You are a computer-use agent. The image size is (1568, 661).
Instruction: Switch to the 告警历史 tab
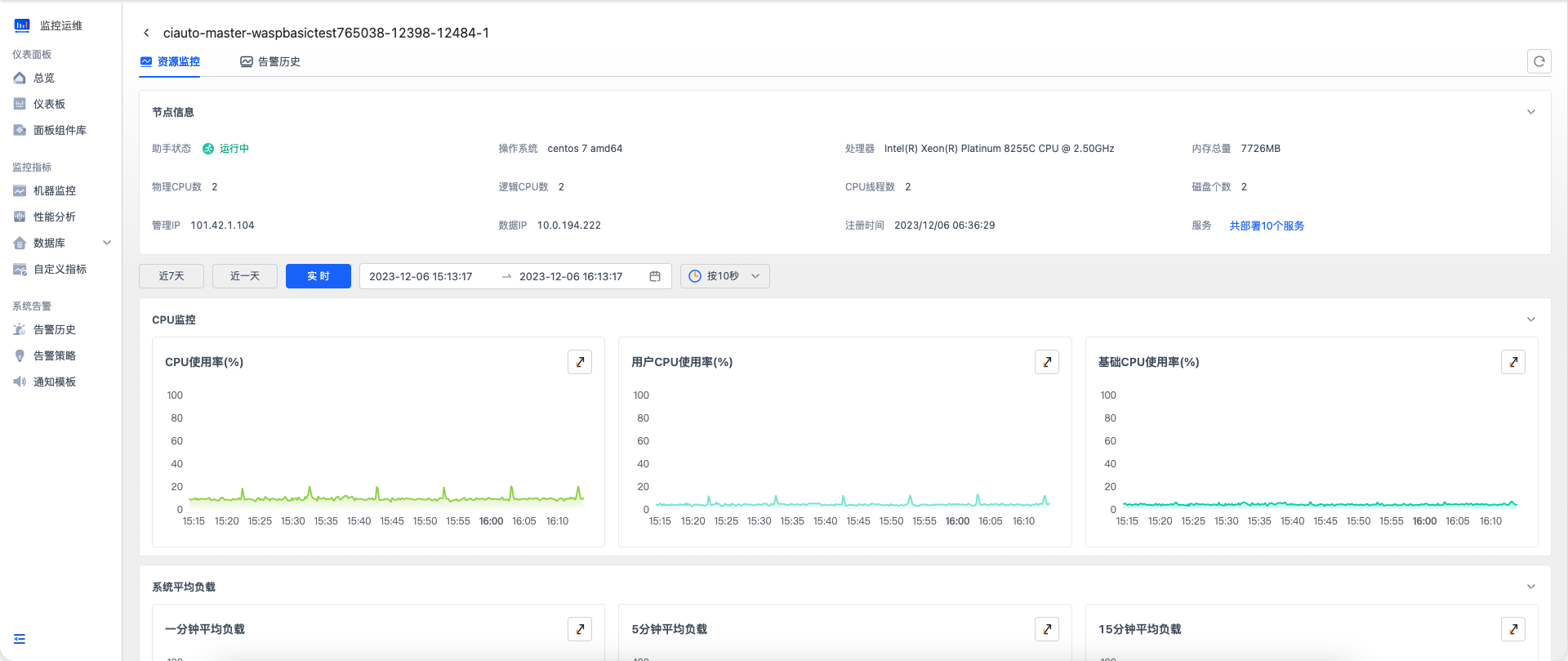pyautogui.click(x=270, y=61)
